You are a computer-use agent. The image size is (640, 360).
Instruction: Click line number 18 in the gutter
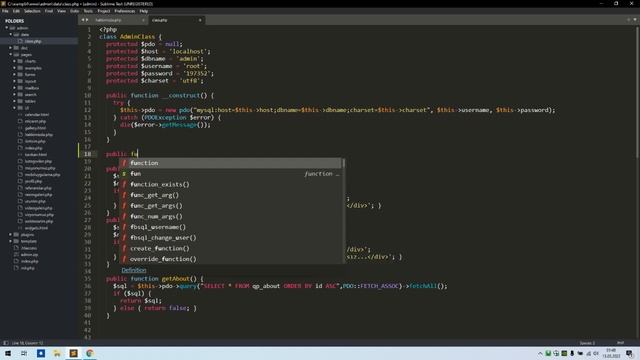(x=87, y=154)
